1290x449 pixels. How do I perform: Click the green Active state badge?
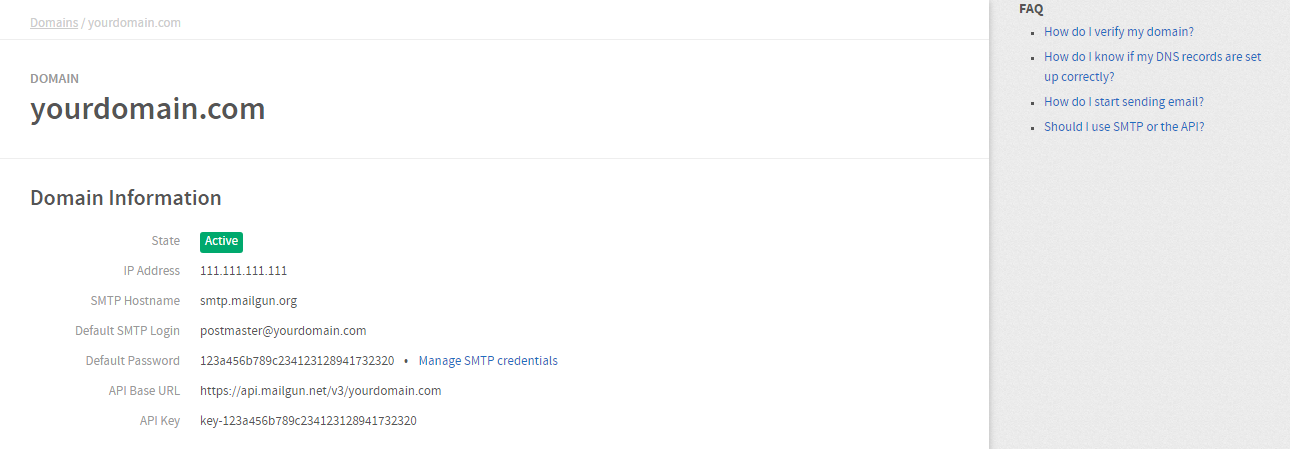pos(221,241)
